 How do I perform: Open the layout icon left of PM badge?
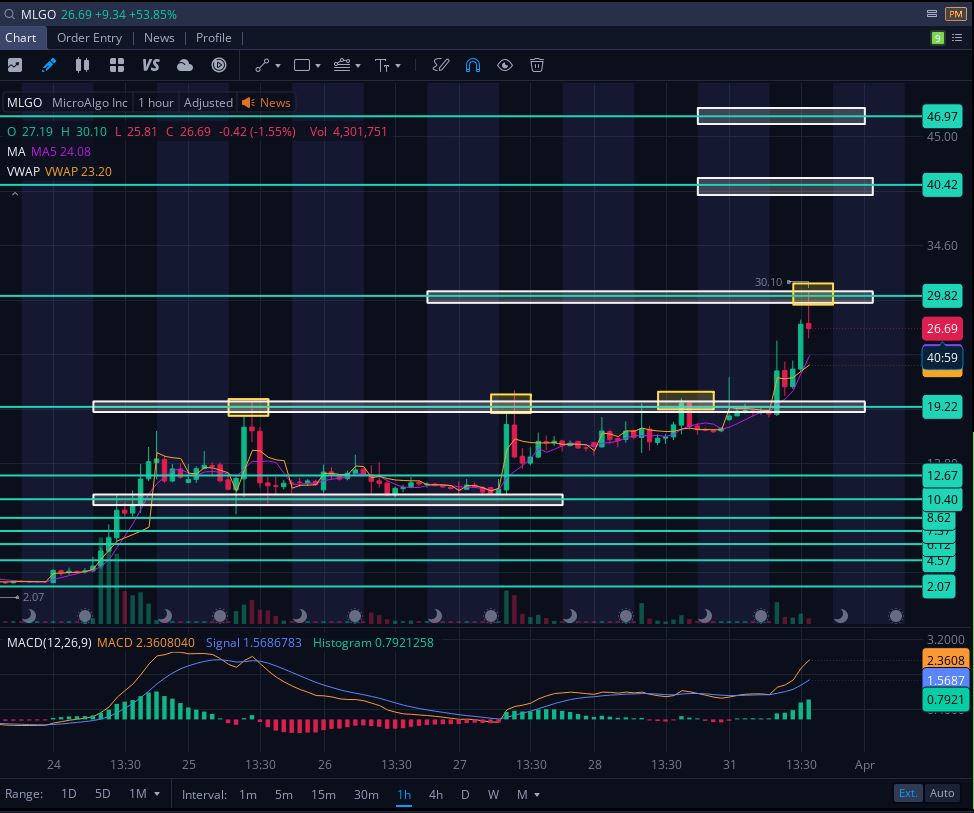click(932, 14)
